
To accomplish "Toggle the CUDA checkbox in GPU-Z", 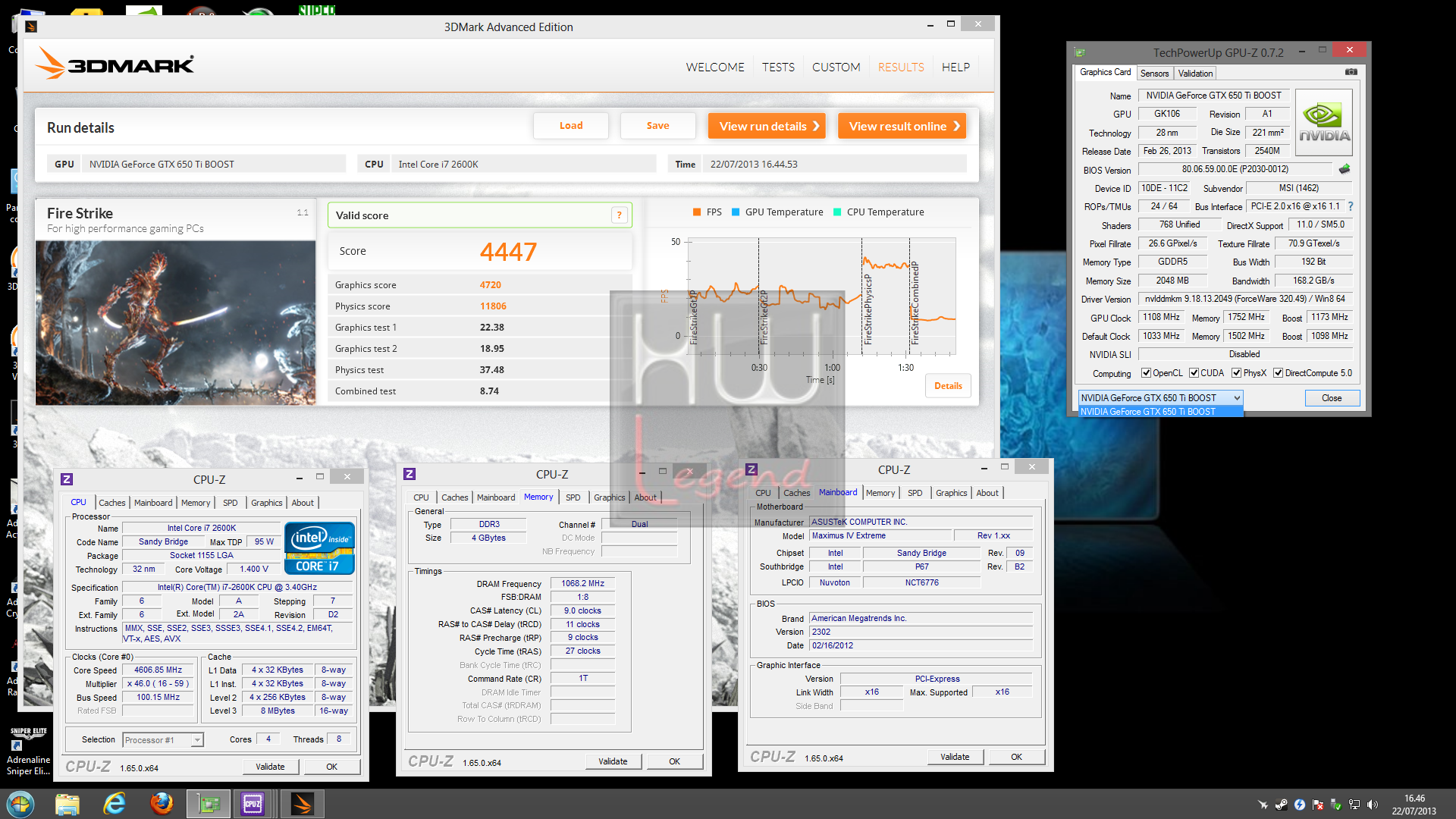I will pyautogui.click(x=1194, y=373).
